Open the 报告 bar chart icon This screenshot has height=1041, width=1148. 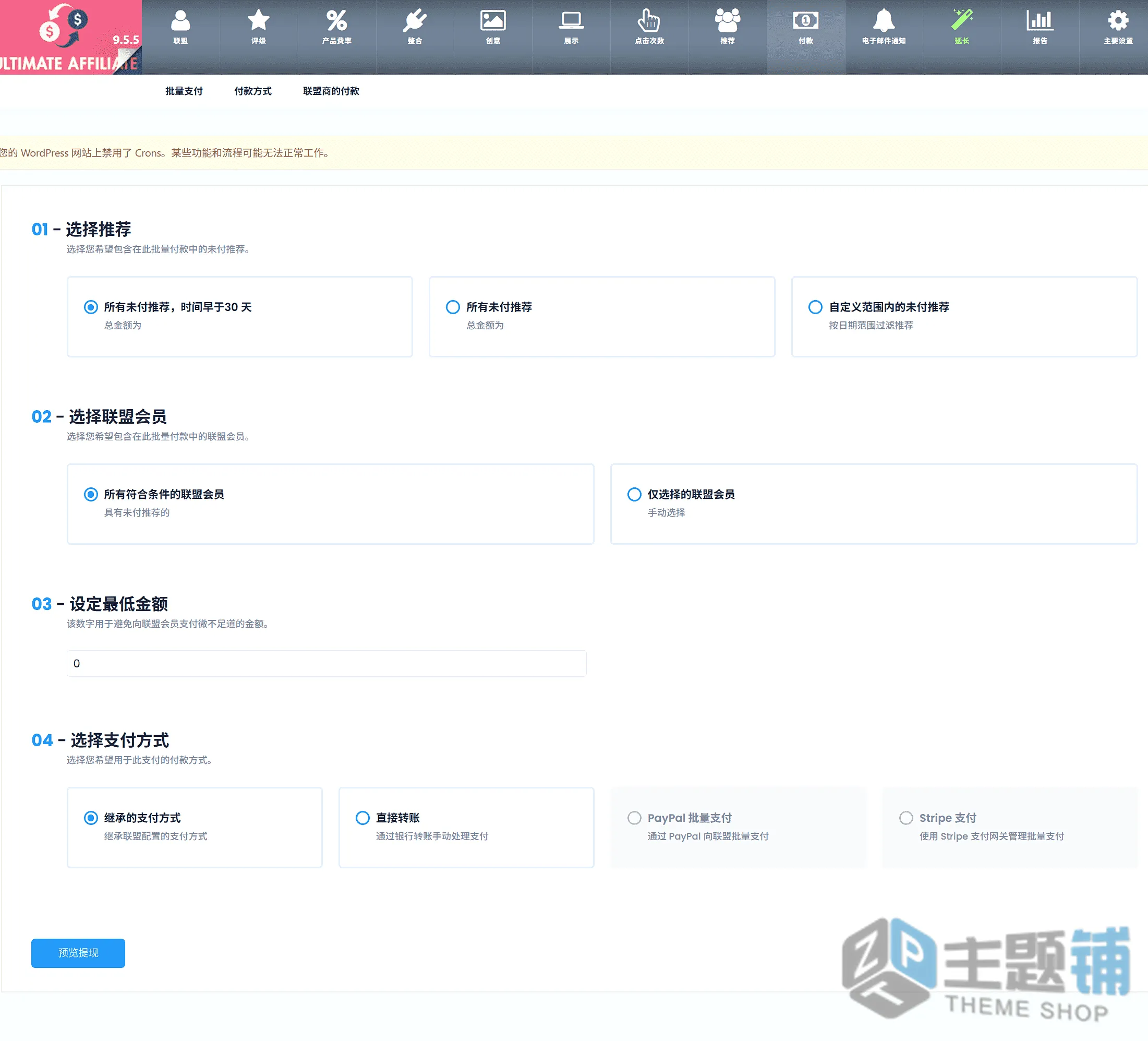click(x=1040, y=21)
